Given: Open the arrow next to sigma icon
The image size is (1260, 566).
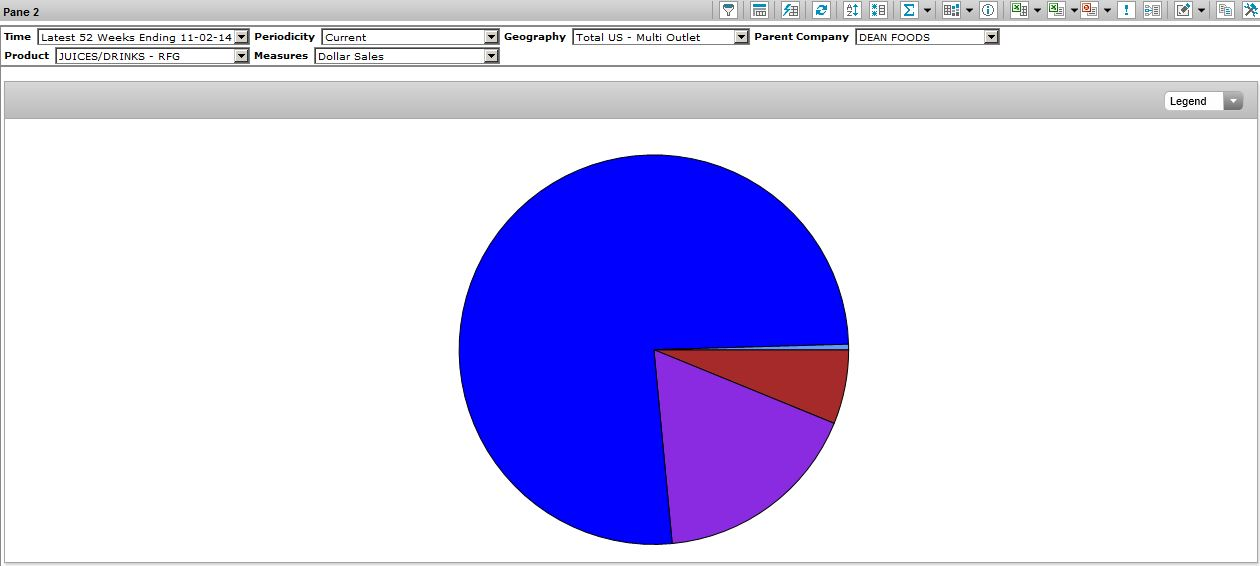Looking at the screenshot, I should click(928, 10).
